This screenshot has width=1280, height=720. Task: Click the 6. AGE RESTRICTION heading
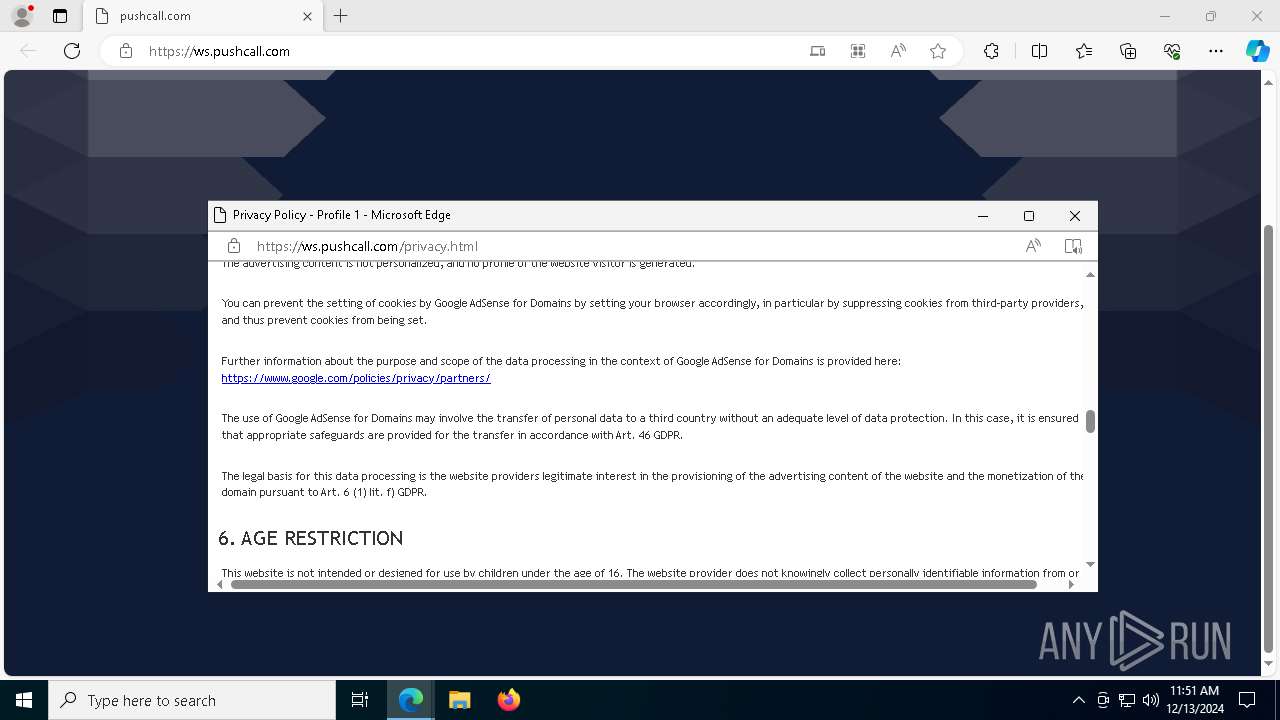click(311, 538)
